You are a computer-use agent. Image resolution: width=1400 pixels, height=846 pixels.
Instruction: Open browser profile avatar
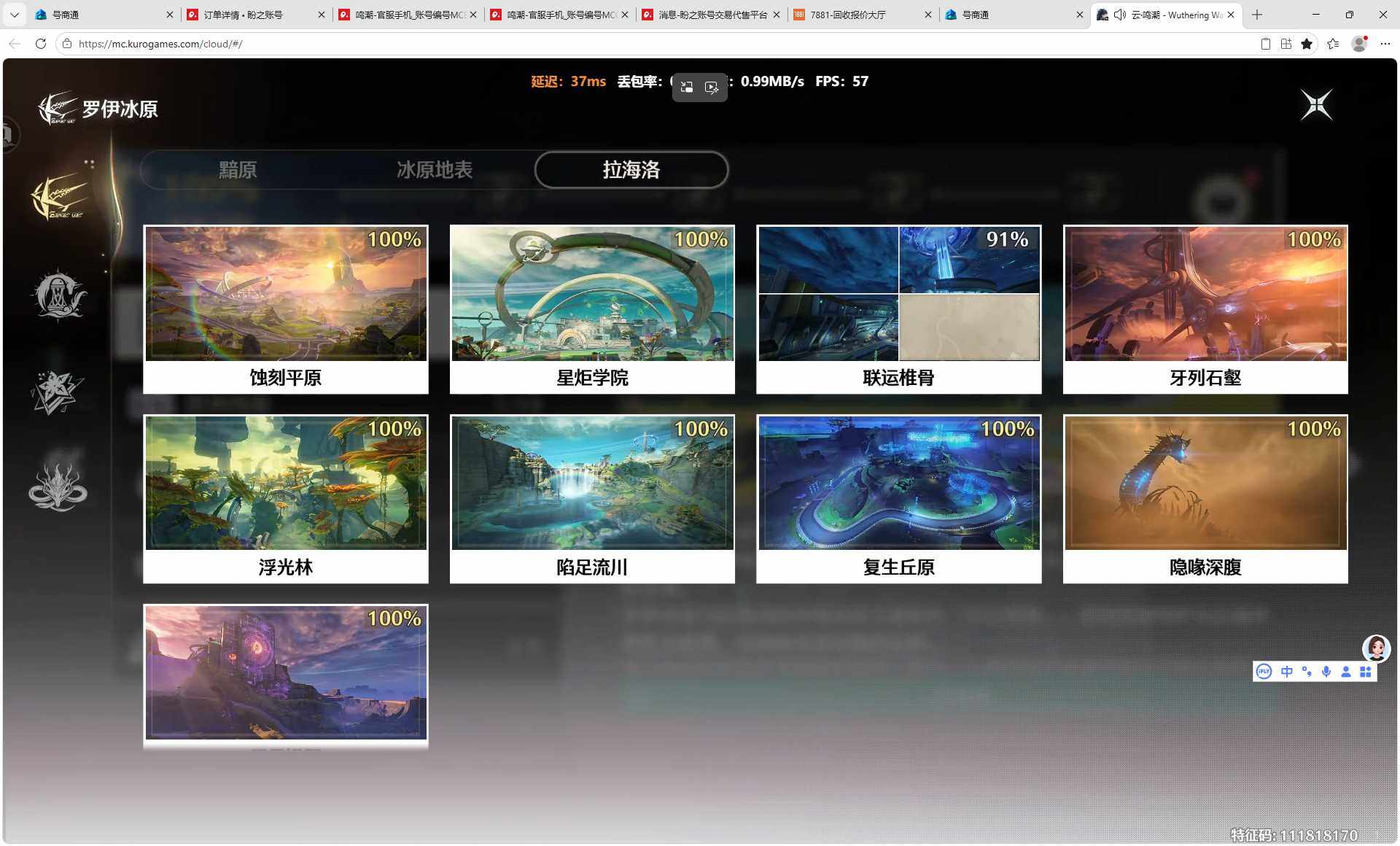pos(1359,44)
